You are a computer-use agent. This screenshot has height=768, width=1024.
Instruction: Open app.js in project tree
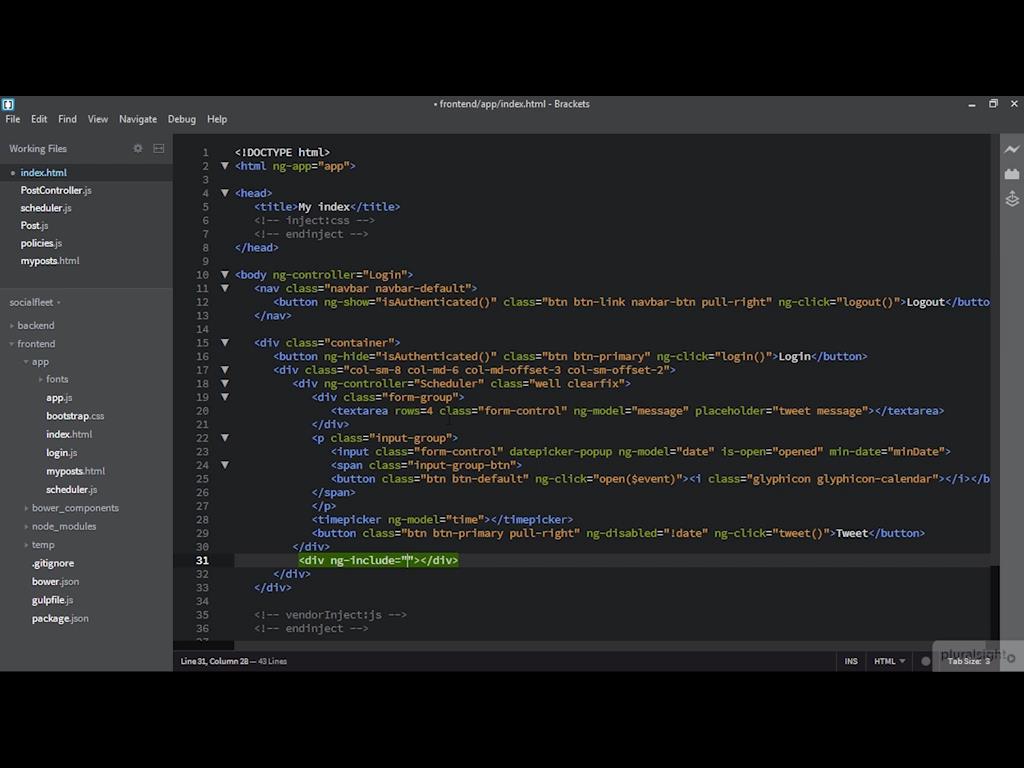59,397
